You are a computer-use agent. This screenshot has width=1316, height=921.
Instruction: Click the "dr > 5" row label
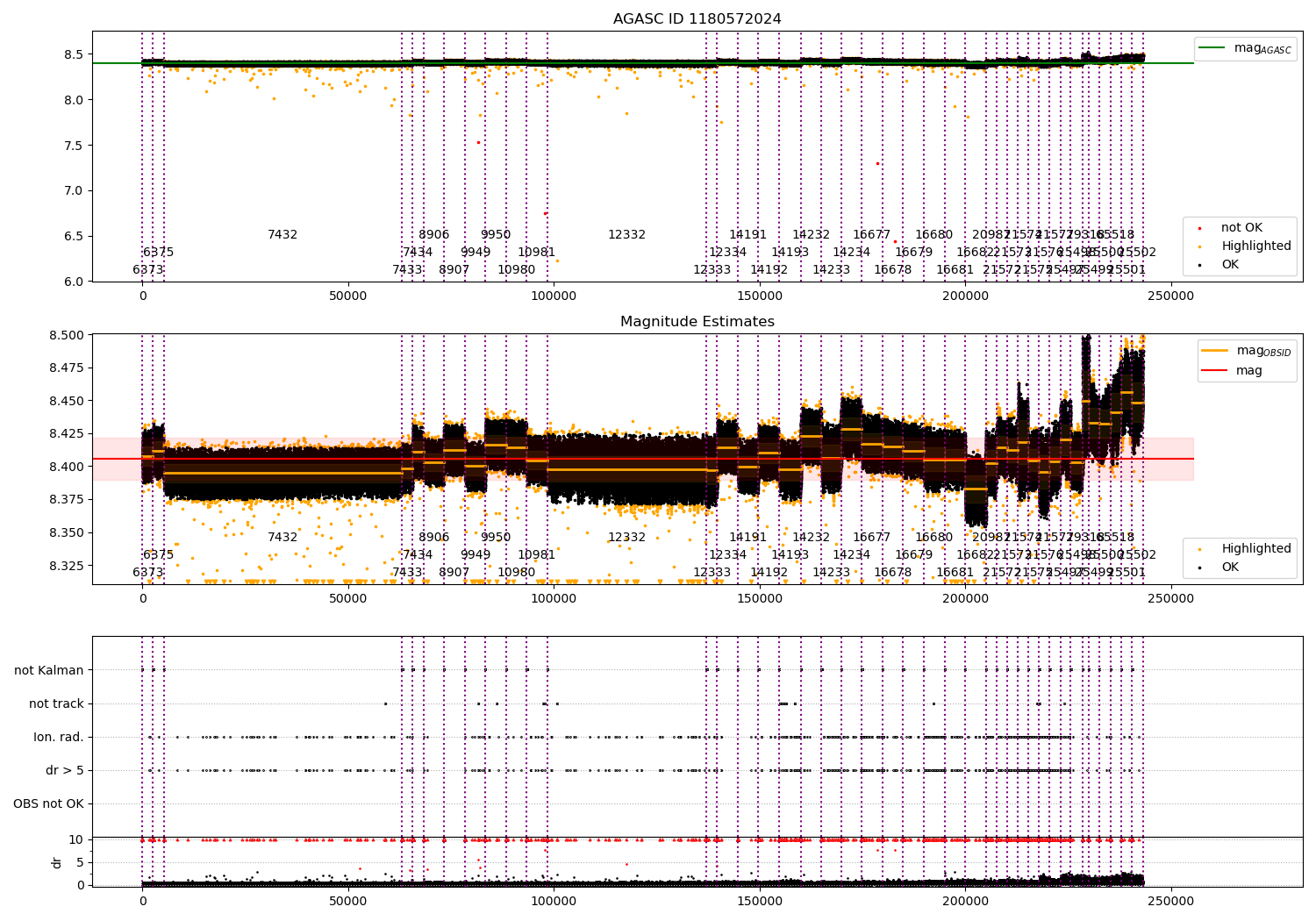coord(65,771)
